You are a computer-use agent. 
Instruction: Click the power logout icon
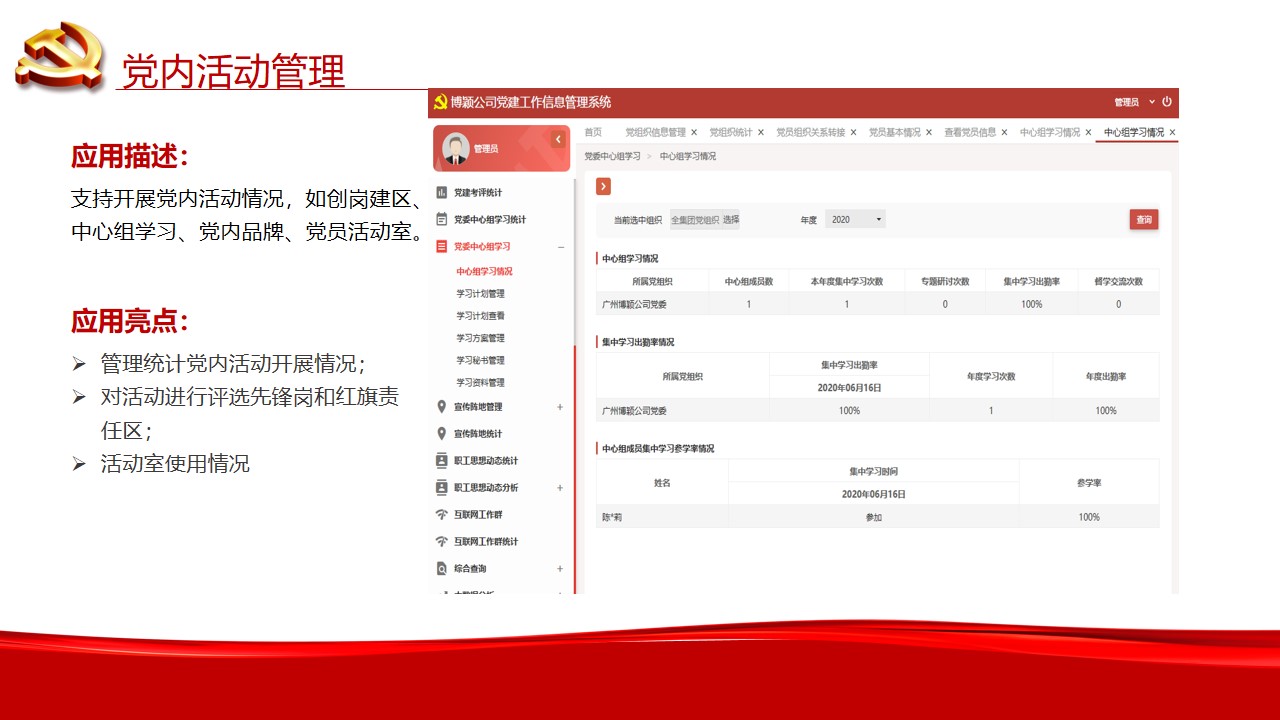[1167, 102]
